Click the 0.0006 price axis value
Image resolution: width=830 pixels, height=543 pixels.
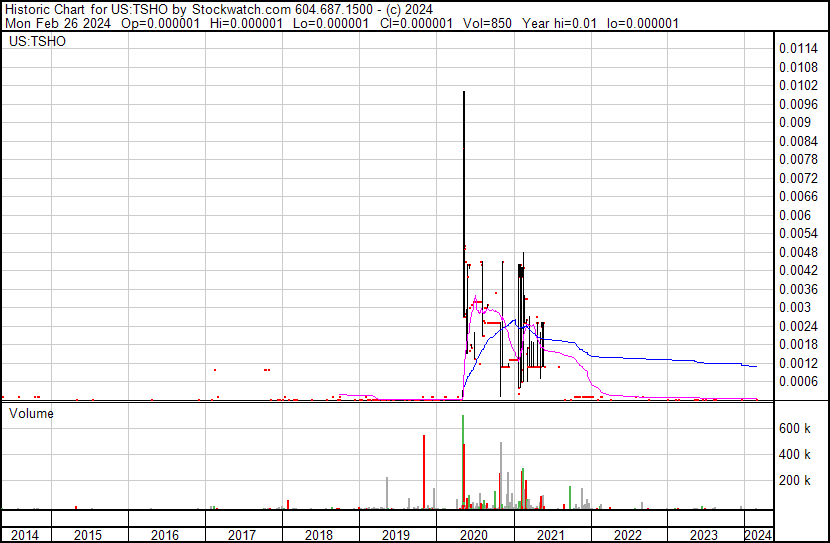point(798,382)
